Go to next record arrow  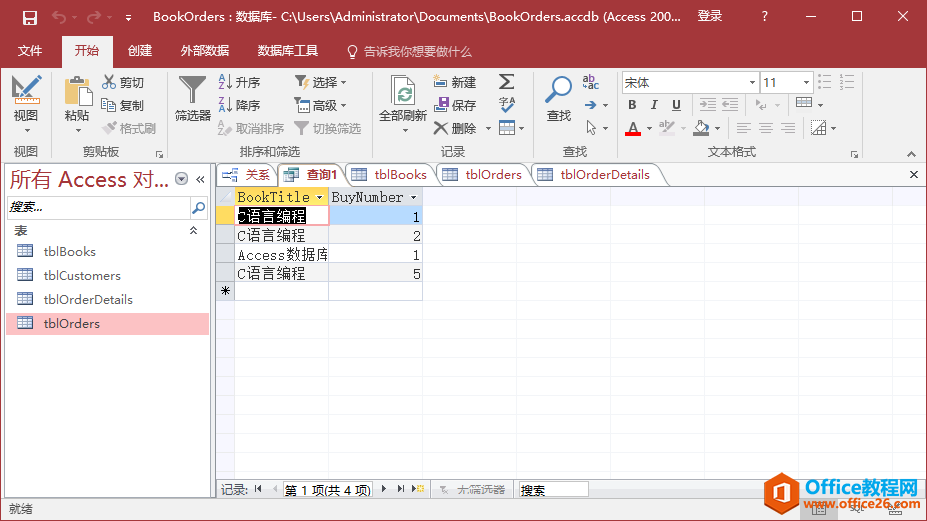point(384,489)
